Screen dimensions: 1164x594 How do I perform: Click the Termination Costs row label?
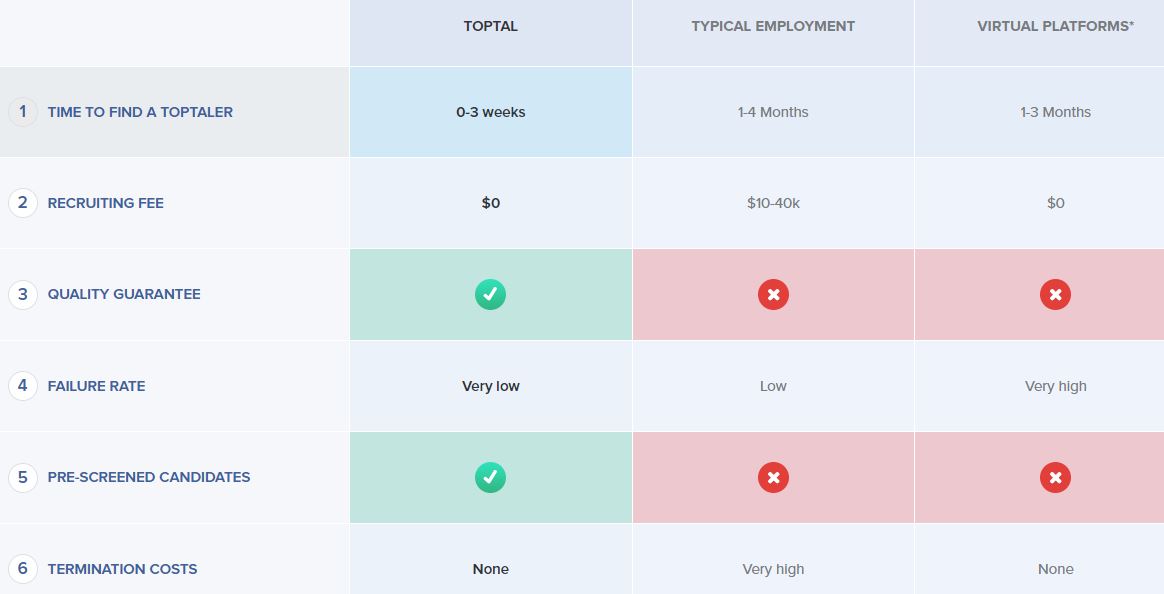122,569
